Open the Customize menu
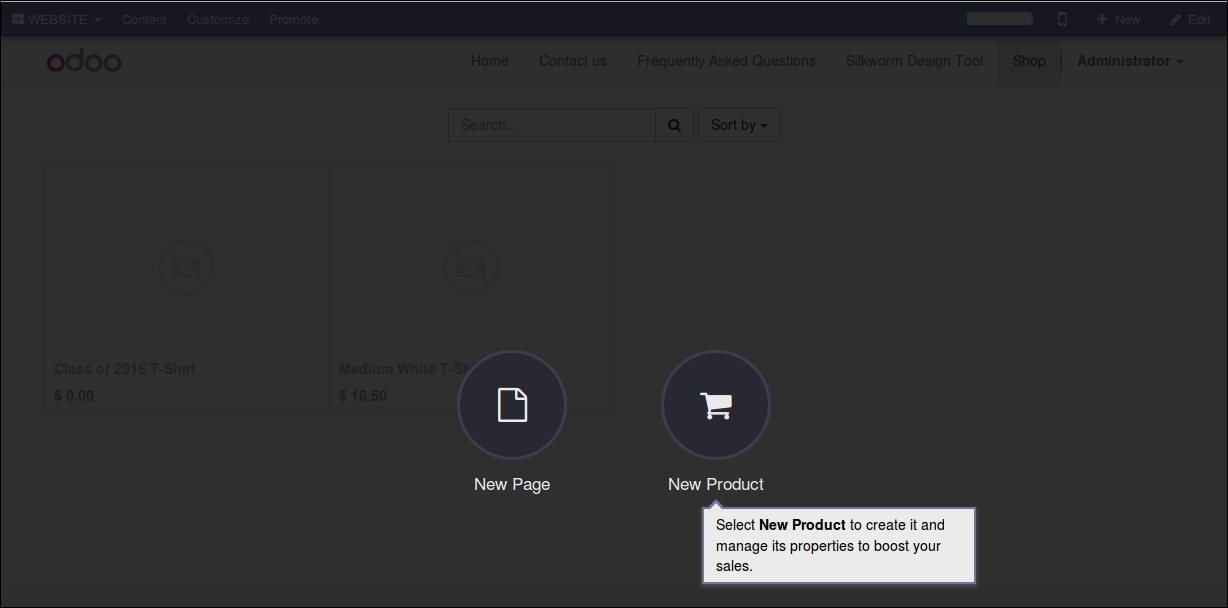The image size is (1228, 608). [x=218, y=19]
